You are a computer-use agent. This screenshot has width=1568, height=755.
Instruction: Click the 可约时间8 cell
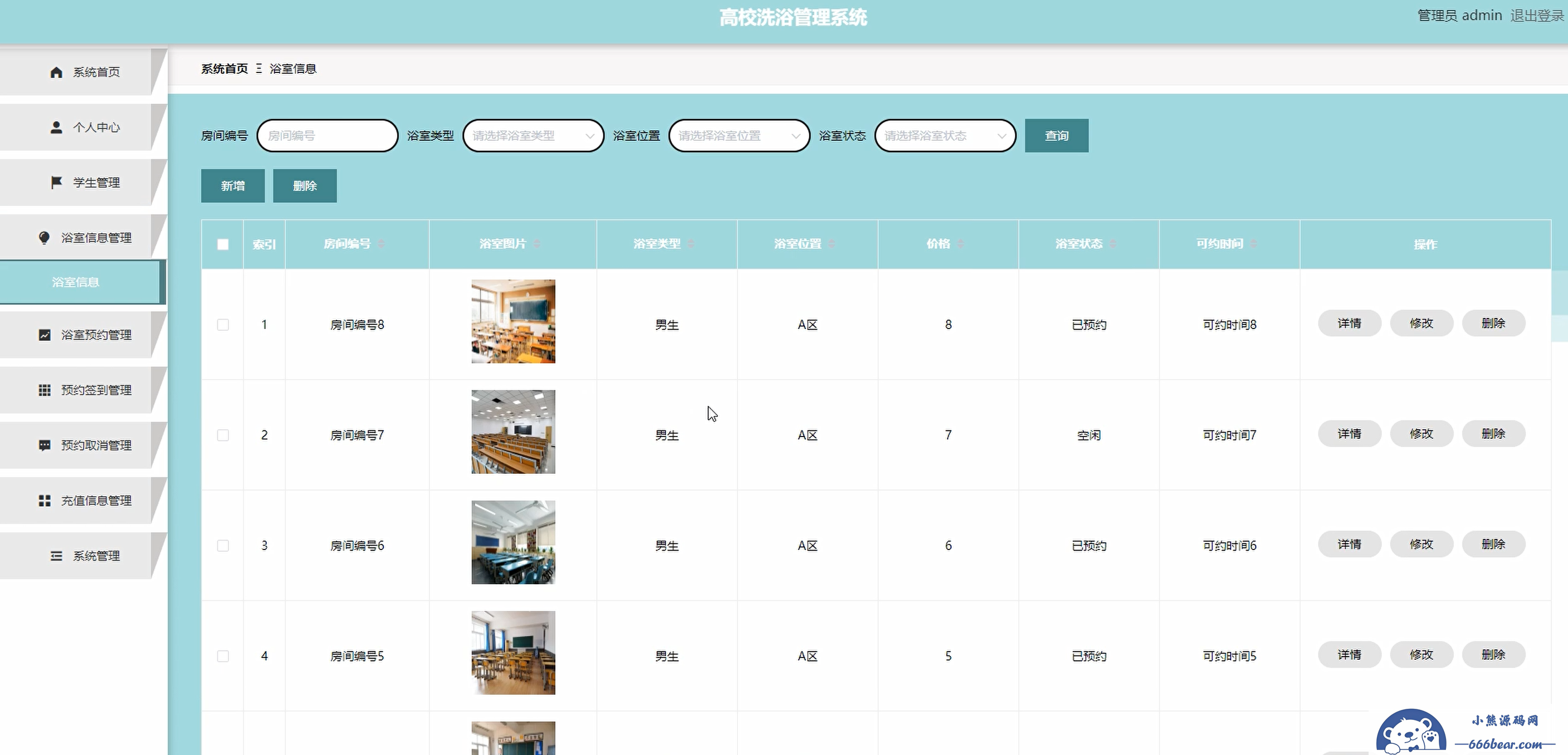(1229, 325)
